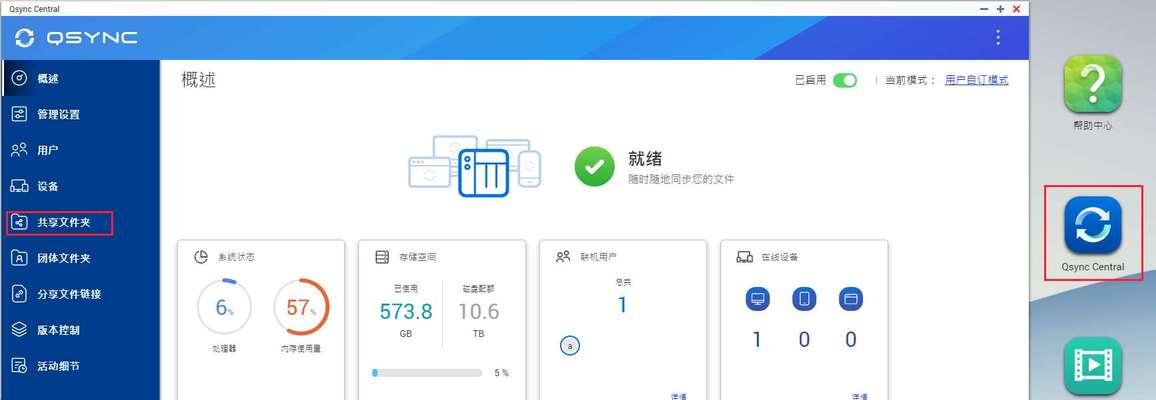Open the three-dot more options menu

pyautogui.click(x=998, y=38)
